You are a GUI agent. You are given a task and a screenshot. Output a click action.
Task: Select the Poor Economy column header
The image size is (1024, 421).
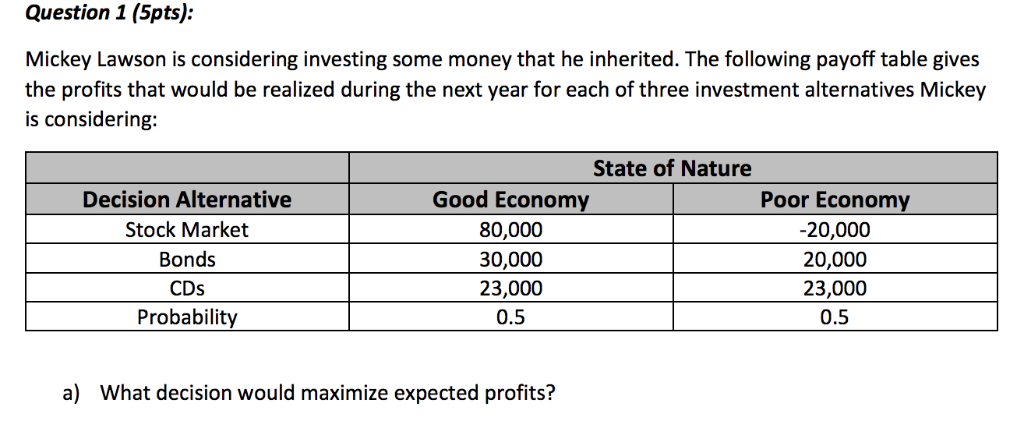835,199
